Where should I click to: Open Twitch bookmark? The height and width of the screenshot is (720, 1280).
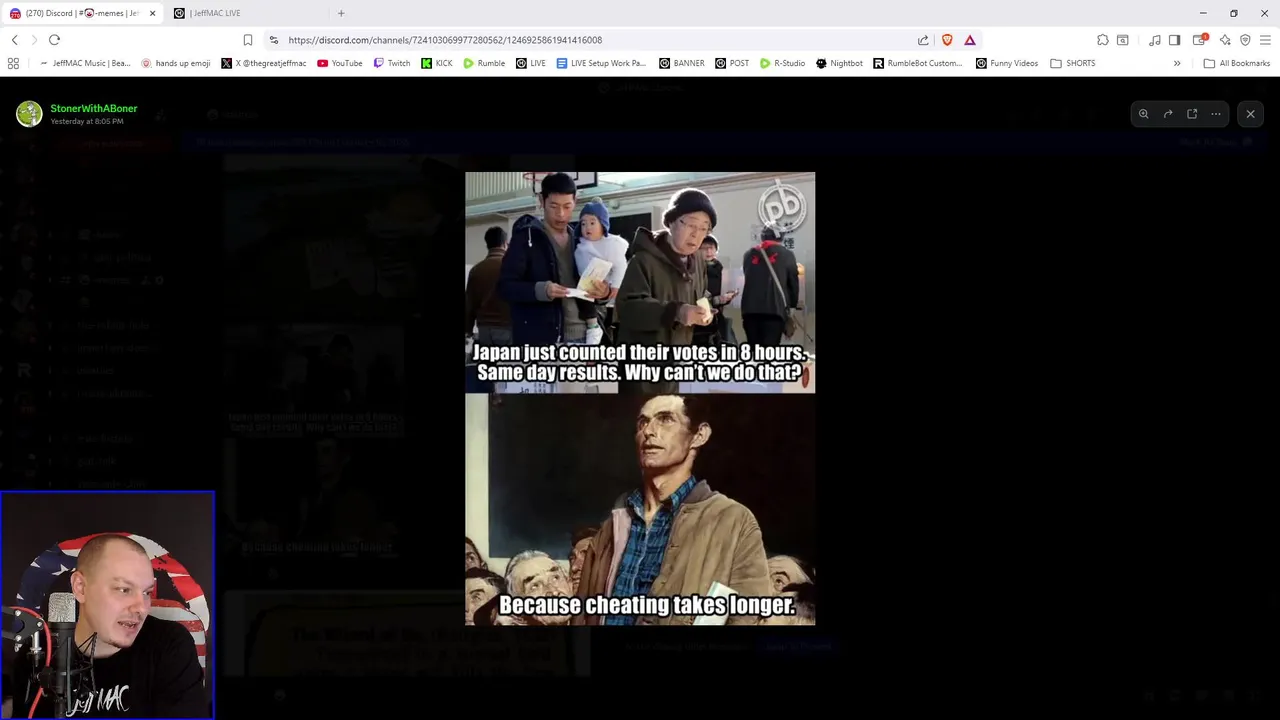tap(392, 63)
